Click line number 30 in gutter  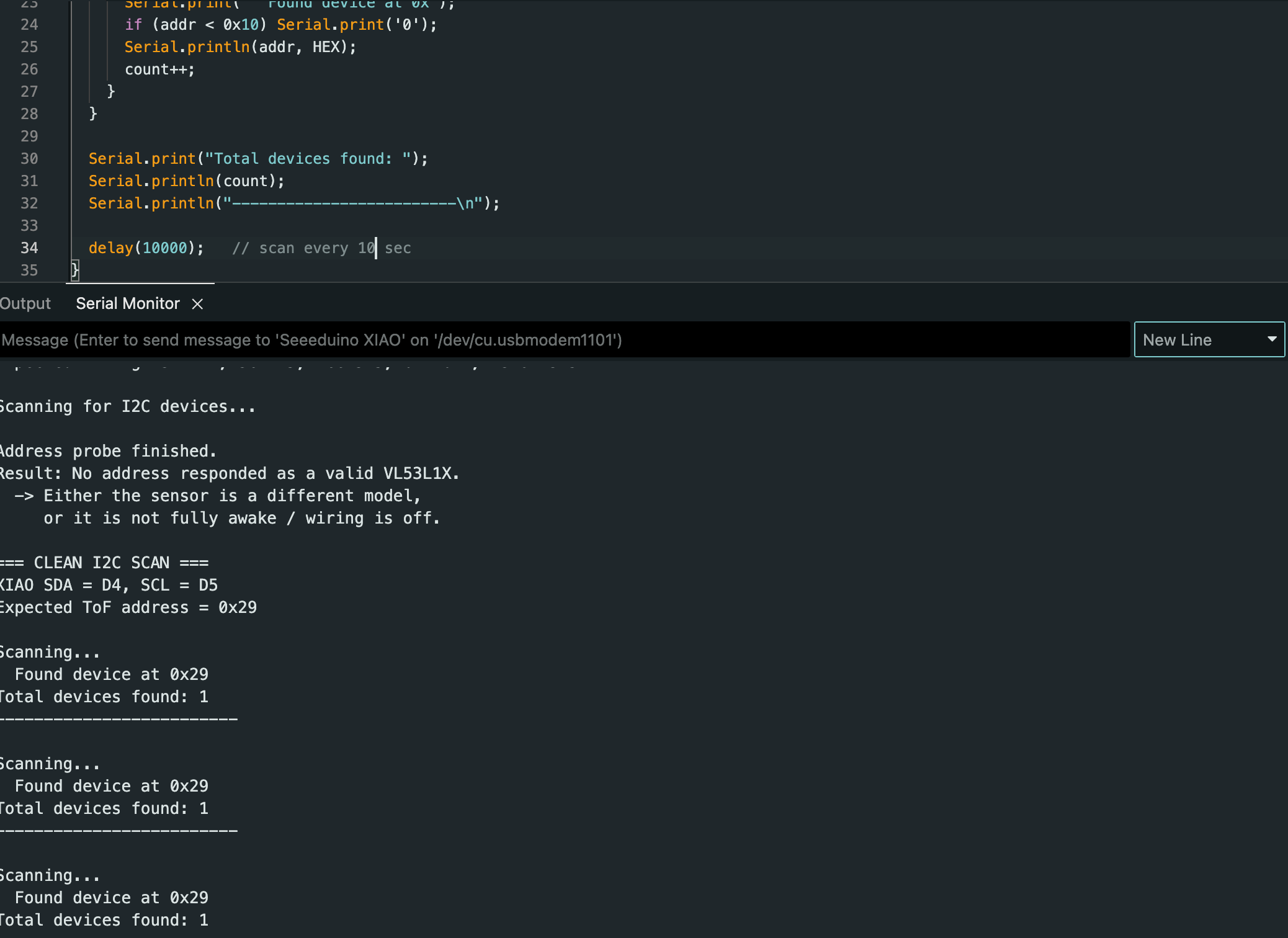coord(29,159)
